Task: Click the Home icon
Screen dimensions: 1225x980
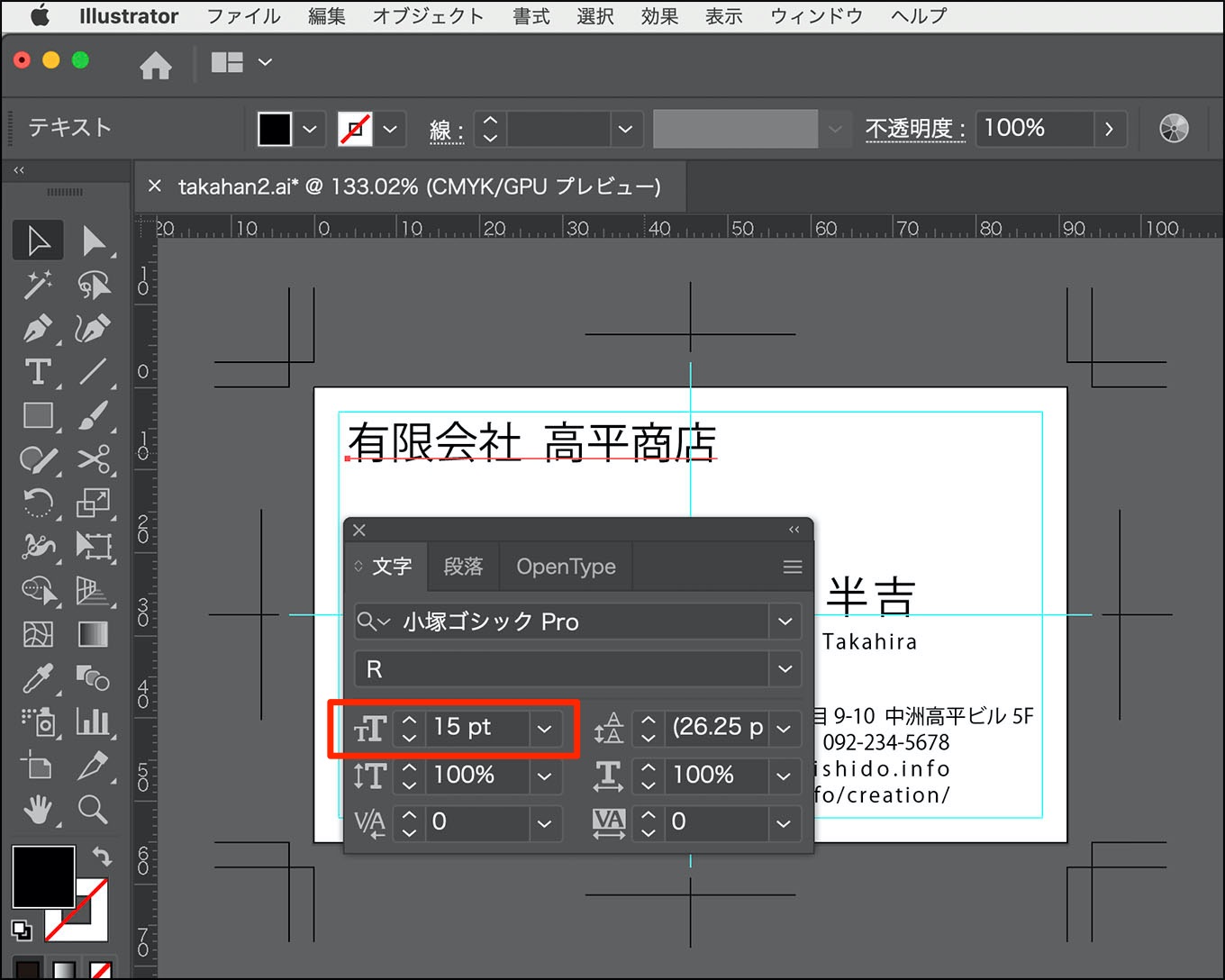Action: (156, 65)
